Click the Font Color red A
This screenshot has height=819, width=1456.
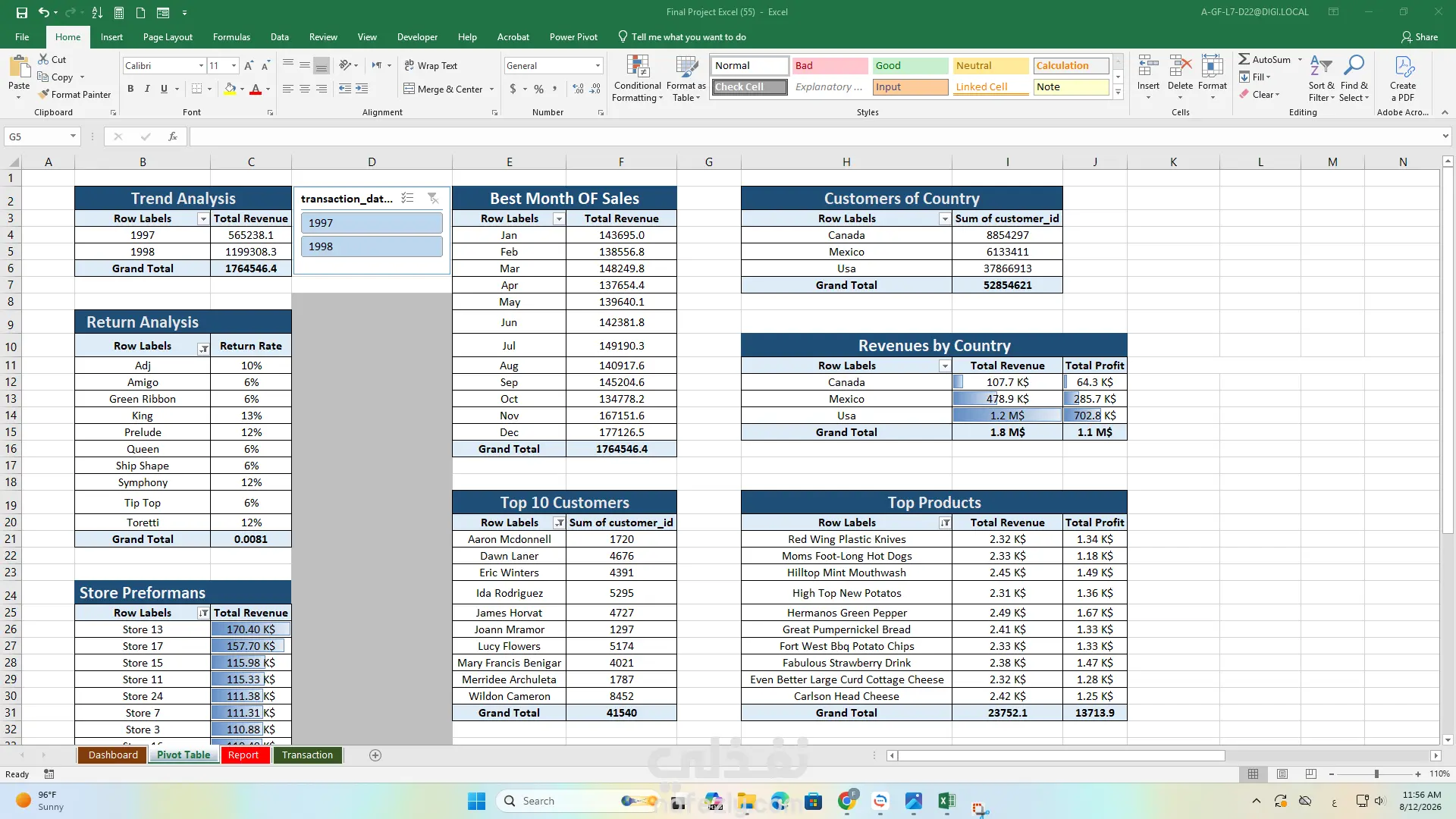click(256, 89)
